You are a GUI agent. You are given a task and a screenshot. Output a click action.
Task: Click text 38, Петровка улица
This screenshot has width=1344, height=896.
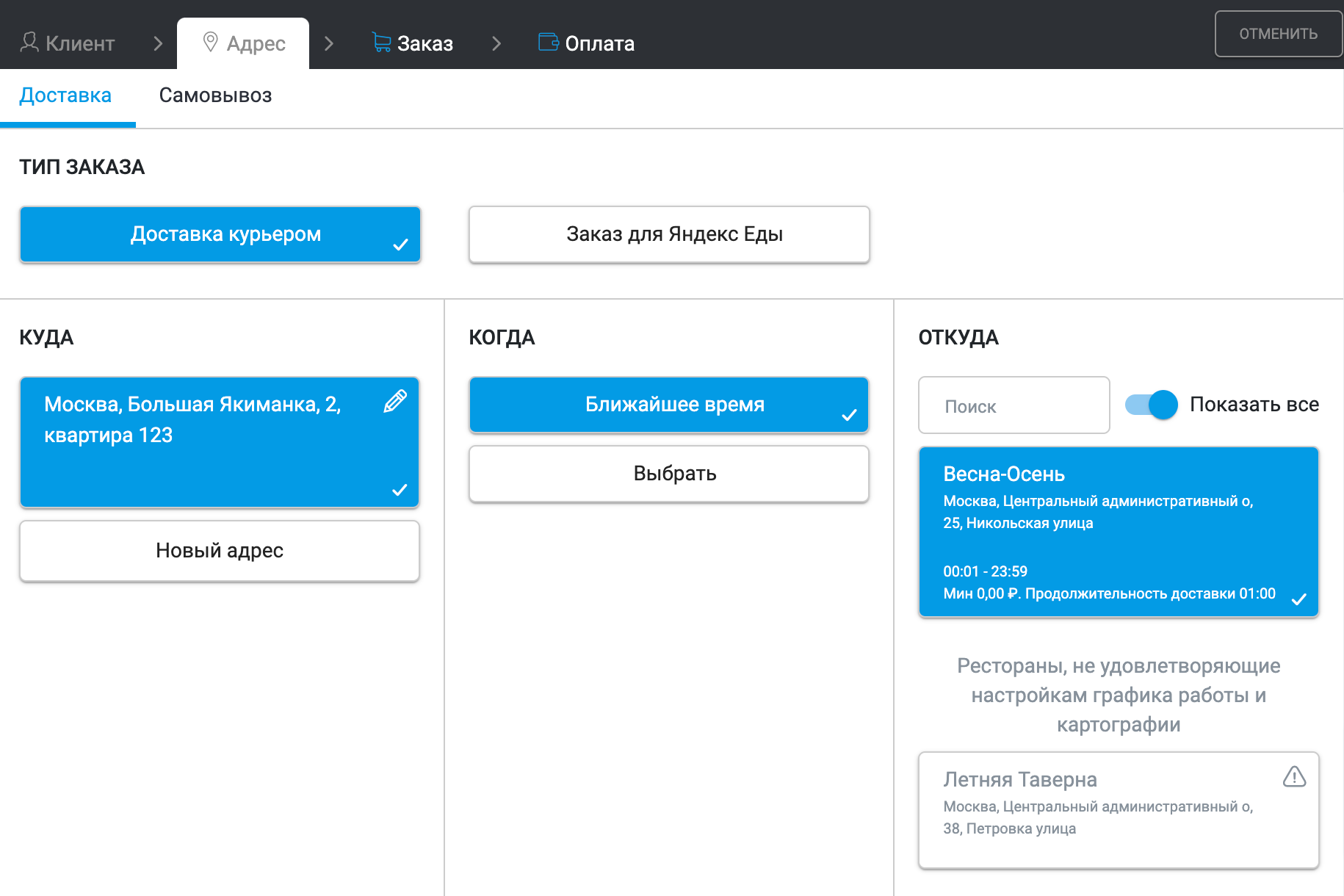coord(1009,828)
